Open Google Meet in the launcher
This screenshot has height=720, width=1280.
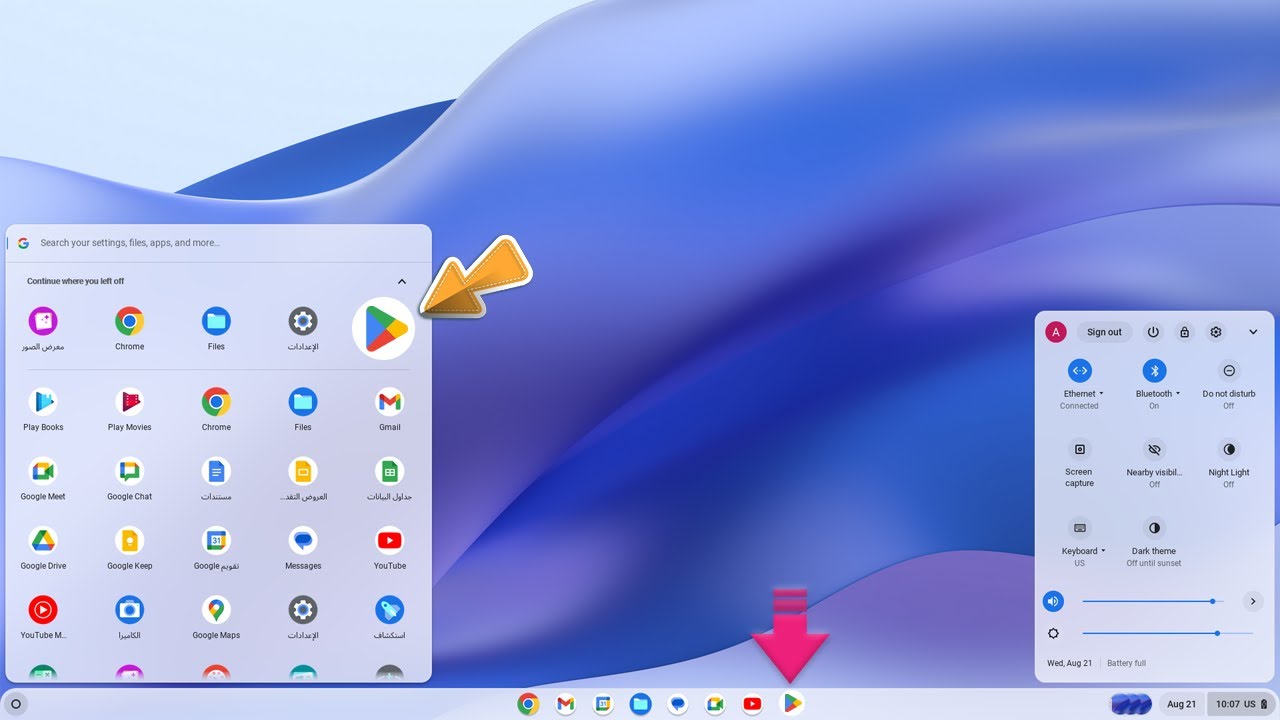click(43, 471)
